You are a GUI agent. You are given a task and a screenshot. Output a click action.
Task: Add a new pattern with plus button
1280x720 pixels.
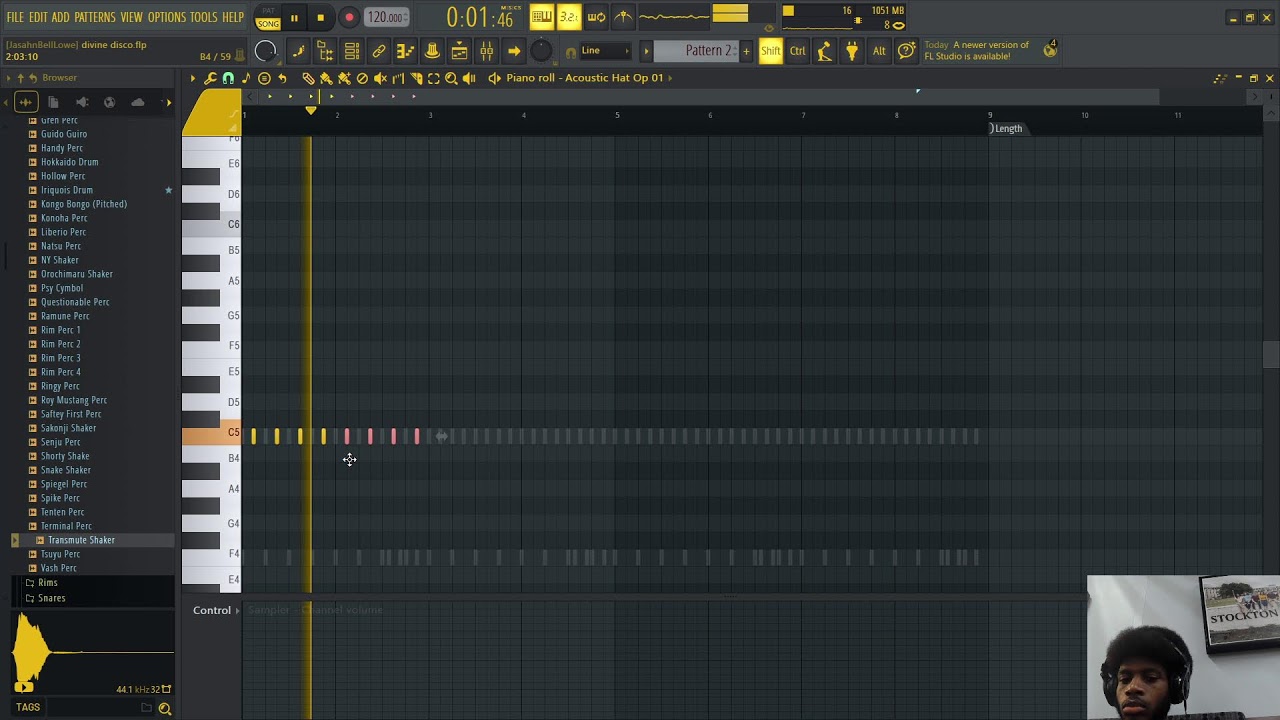746,51
